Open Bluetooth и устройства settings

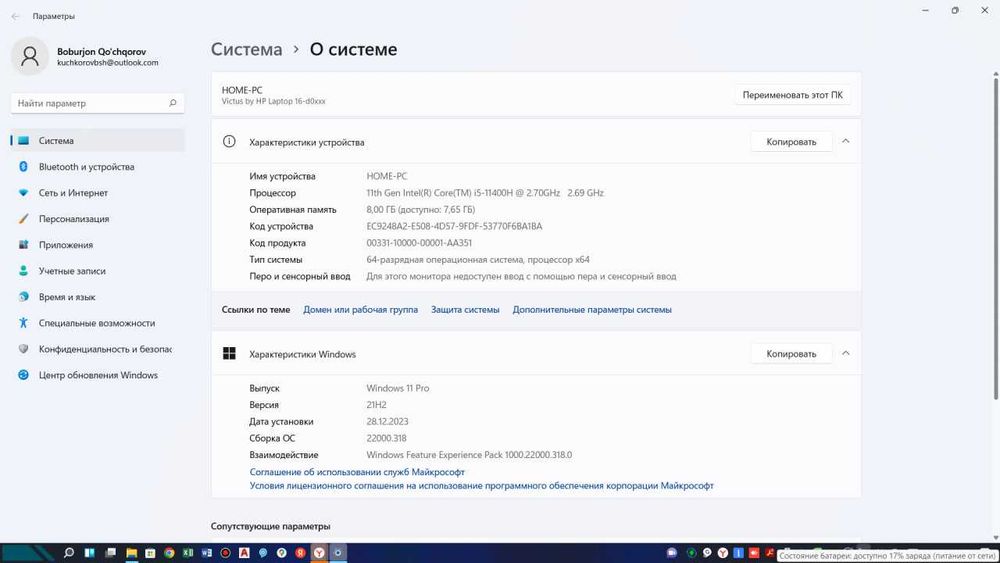tap(98, 166)
